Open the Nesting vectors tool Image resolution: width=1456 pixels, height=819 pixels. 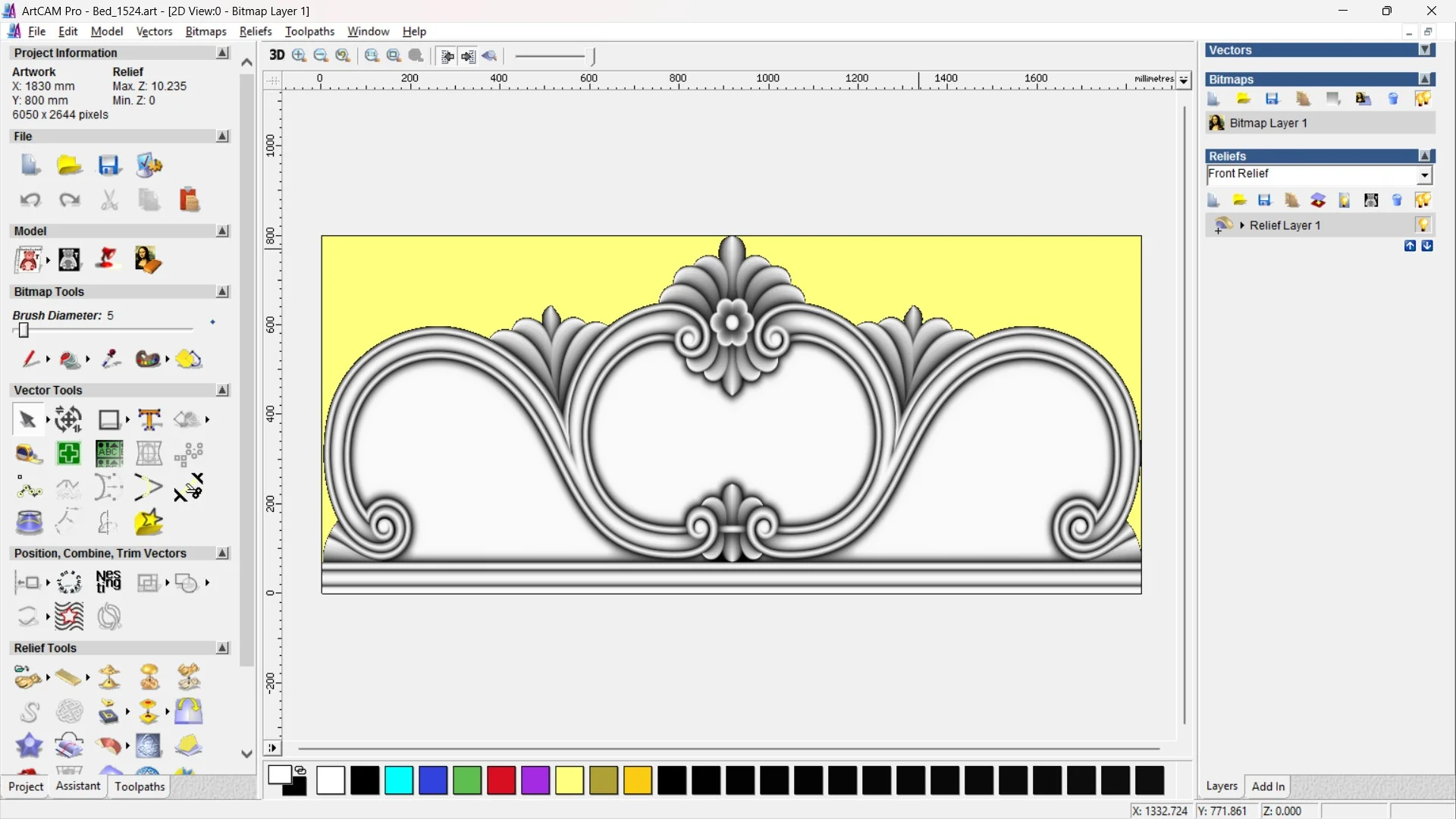click(108, 582)
